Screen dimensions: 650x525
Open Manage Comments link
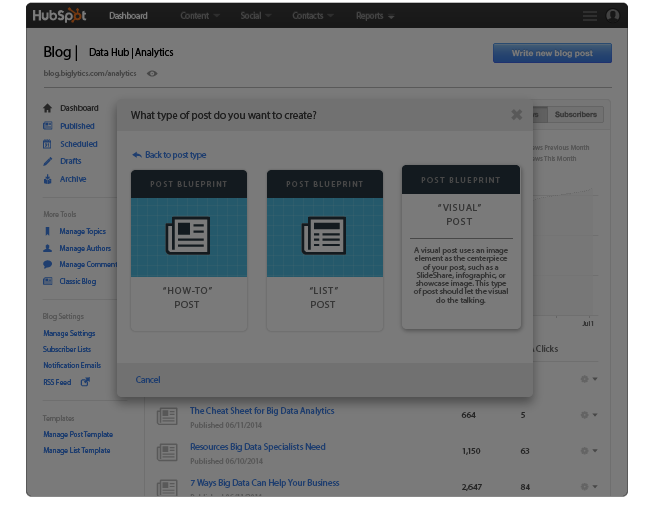point(88,264)
